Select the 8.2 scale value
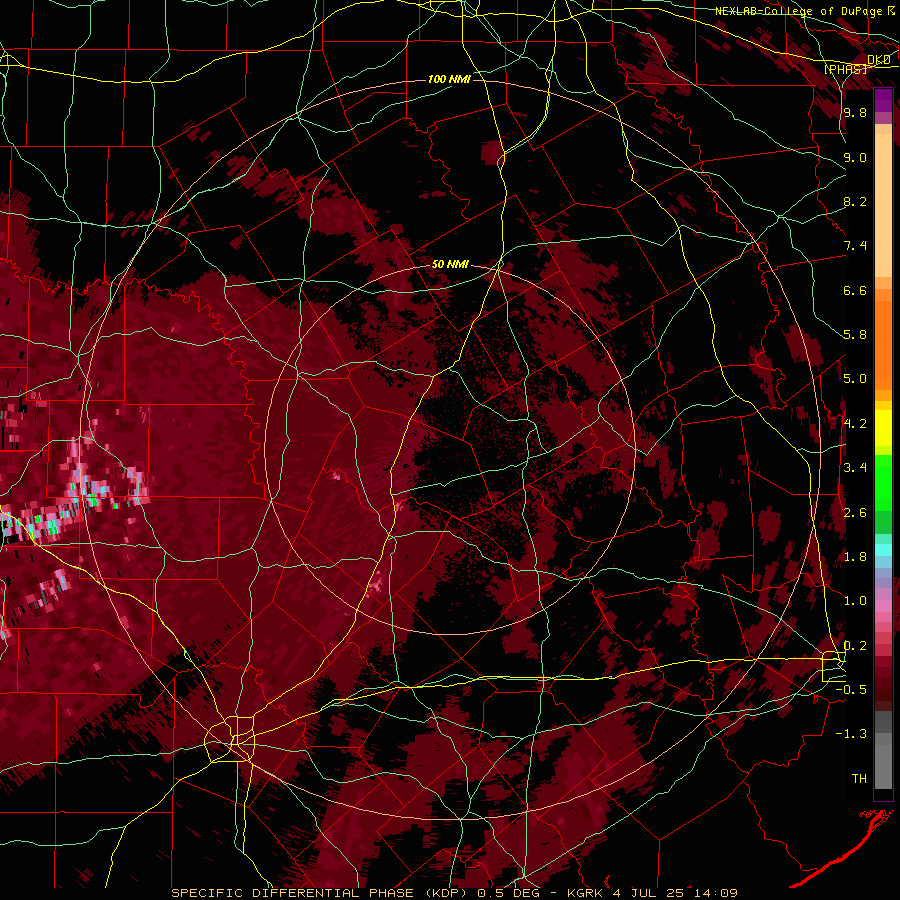 point(855,201)
